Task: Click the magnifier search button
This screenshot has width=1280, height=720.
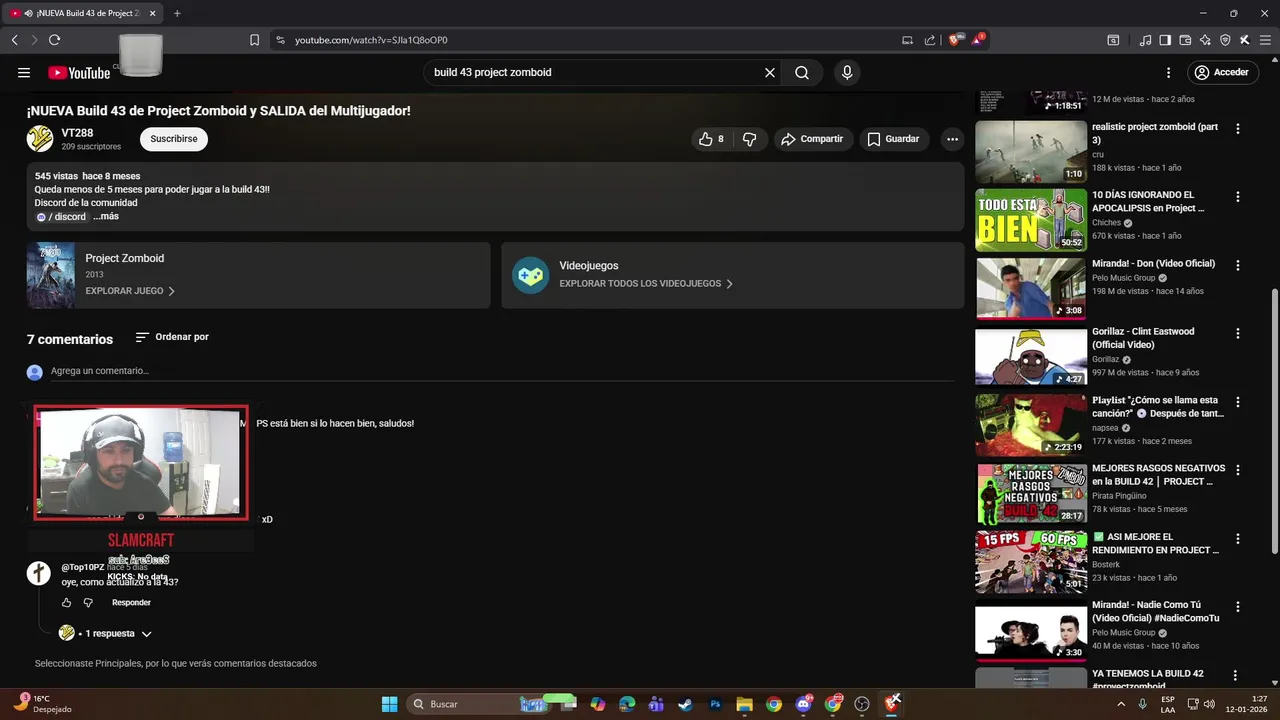Action: tap(802, 72)
